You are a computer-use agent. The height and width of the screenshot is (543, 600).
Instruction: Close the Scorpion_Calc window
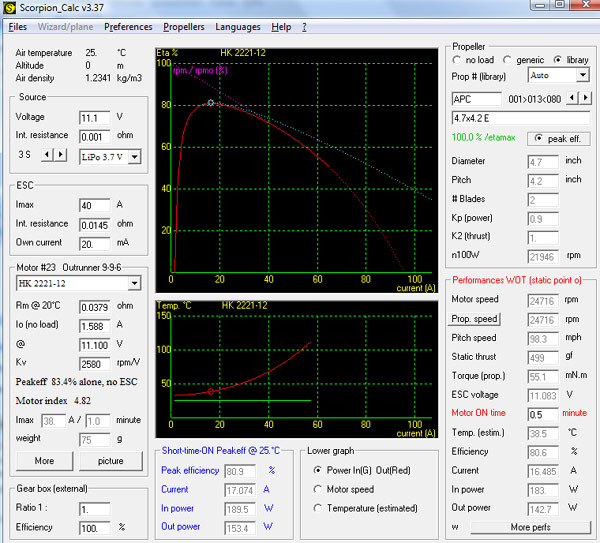pos(586,5)
